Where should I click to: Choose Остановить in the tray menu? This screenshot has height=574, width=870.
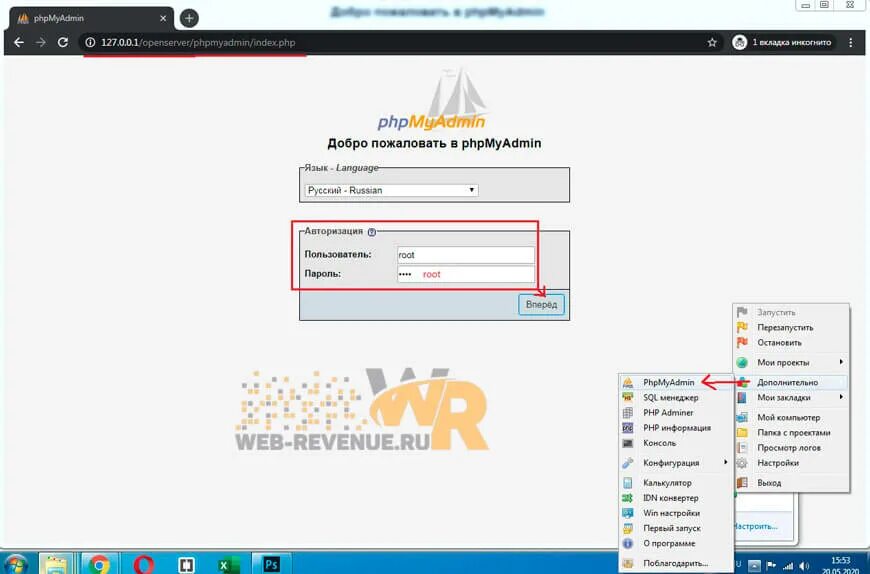[x=791, y=342]
